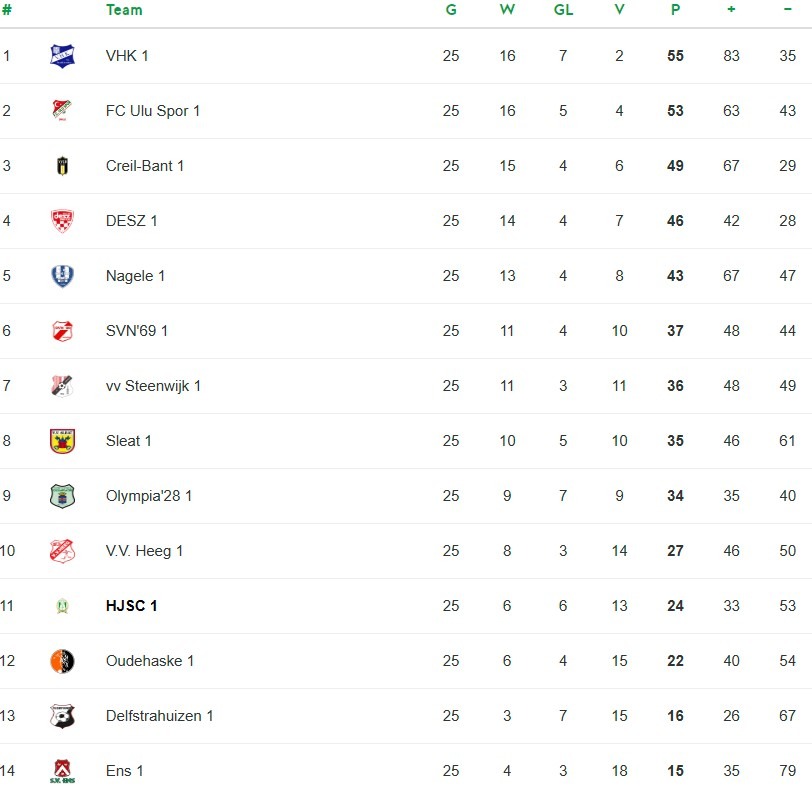Click the SVN'69 1 club logo
Screen dimensions: 812x786
[63, 331]
